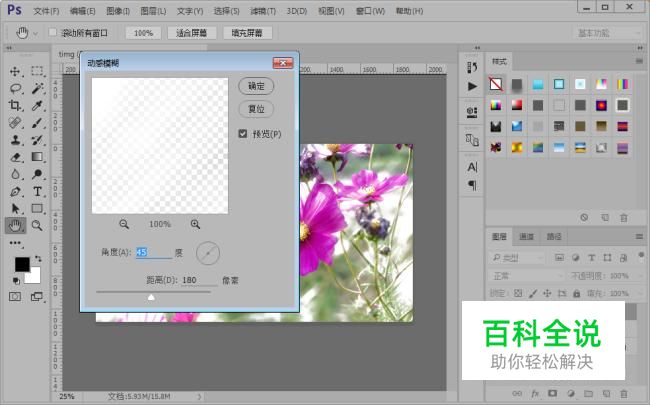The height and width of the screenshot is (405, 650).
Task: Toggle type layer filter
Action: tap(592, 258)
